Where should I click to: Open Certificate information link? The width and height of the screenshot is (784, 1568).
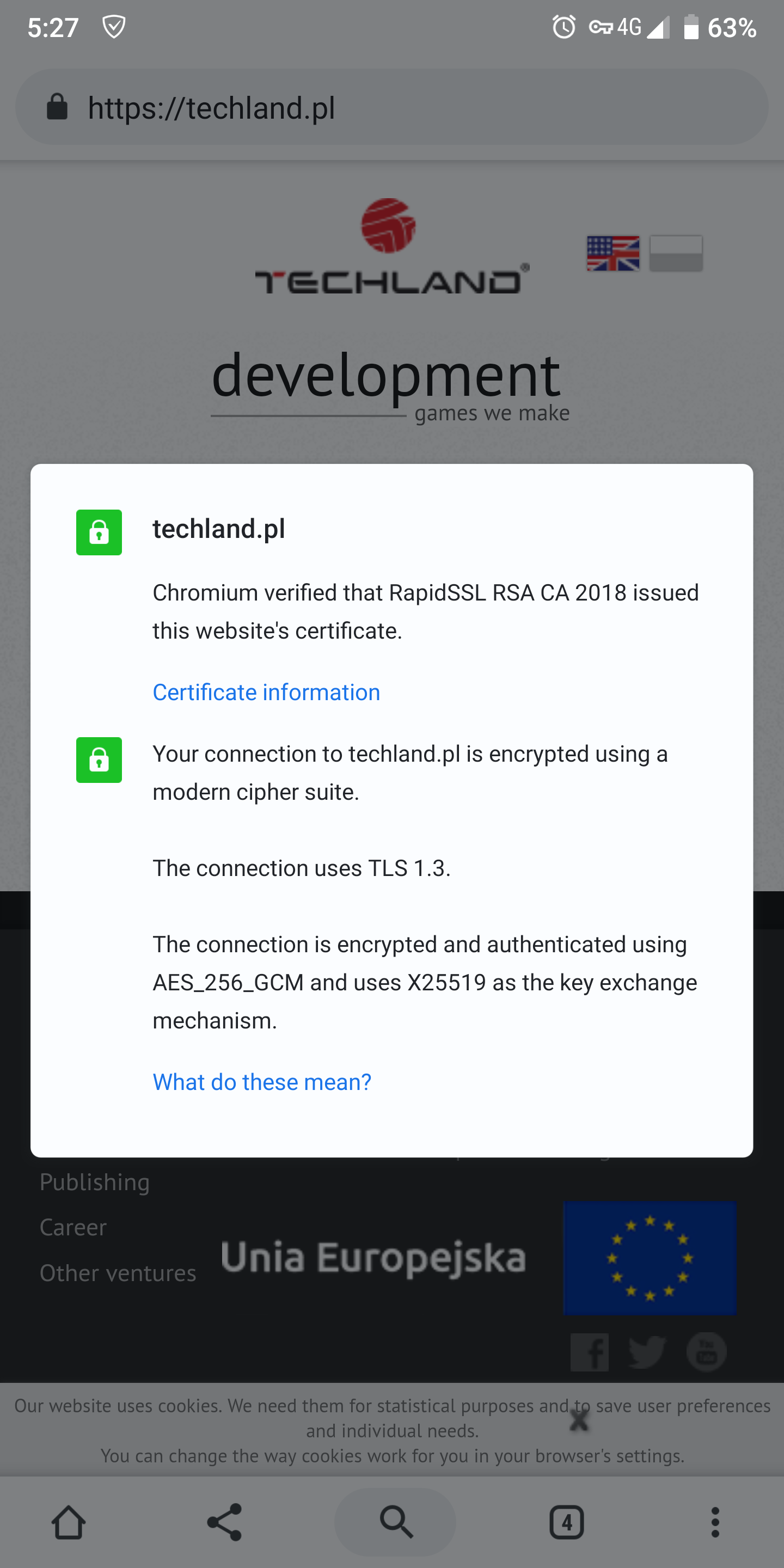pos(266,692)
